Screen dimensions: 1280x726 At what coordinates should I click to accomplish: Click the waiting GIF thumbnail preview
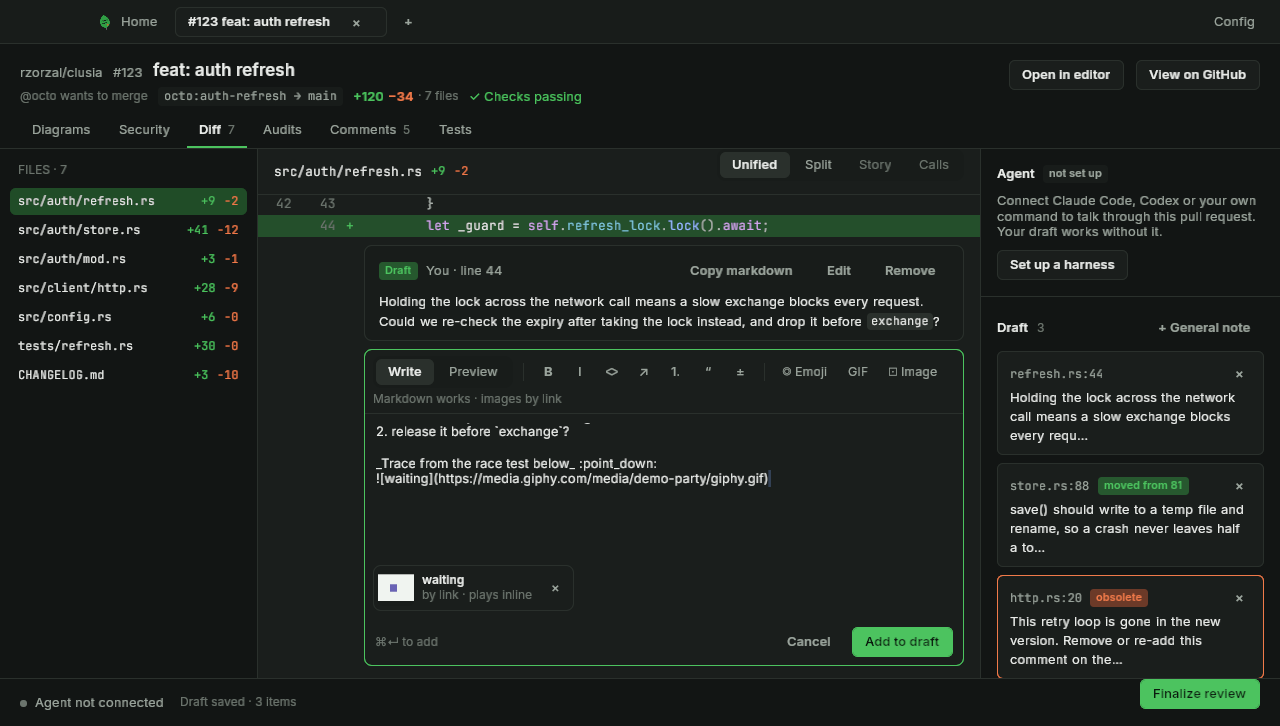click(x=396, y=588)
